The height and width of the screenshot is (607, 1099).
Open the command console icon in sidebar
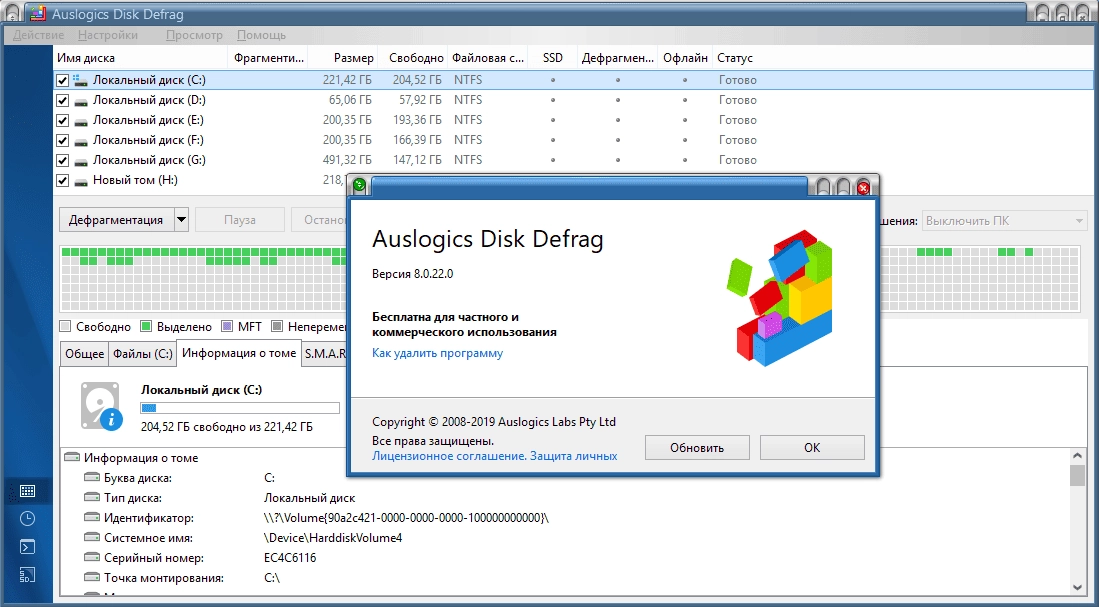point(27,547)
